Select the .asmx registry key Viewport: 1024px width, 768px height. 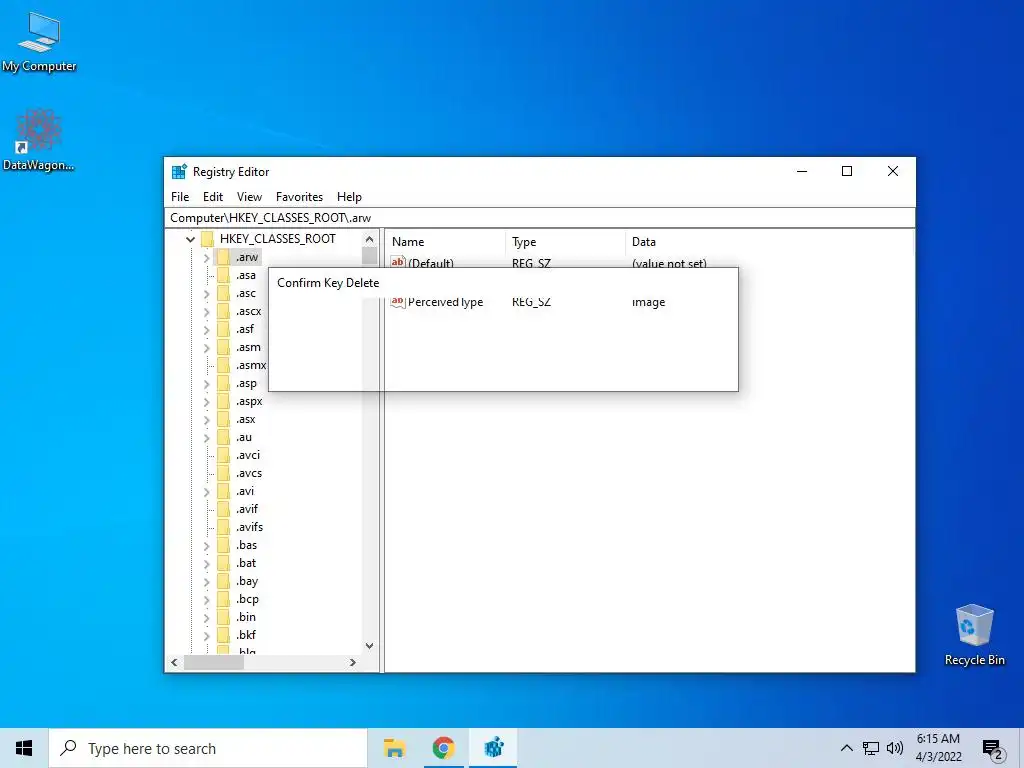click(250, 366)
